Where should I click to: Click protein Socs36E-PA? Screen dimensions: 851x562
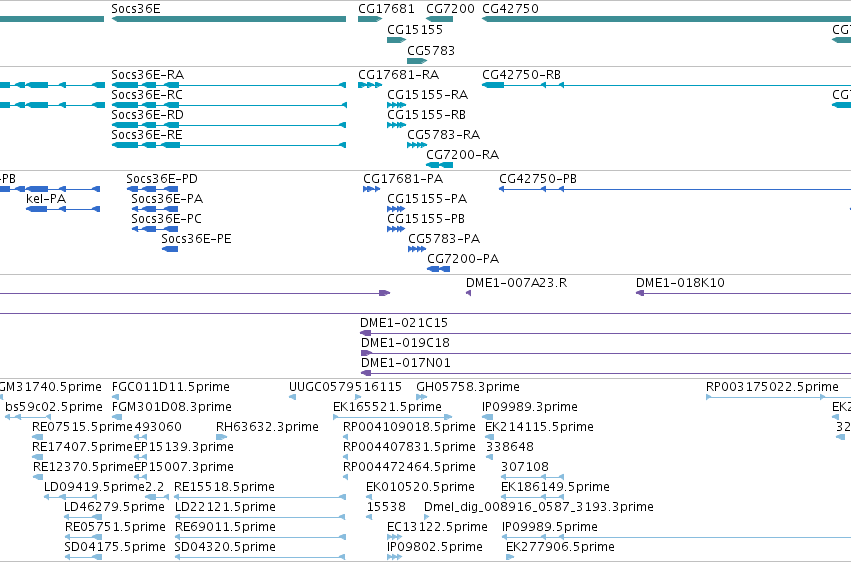pyautogui.click(x=155, y=209)
